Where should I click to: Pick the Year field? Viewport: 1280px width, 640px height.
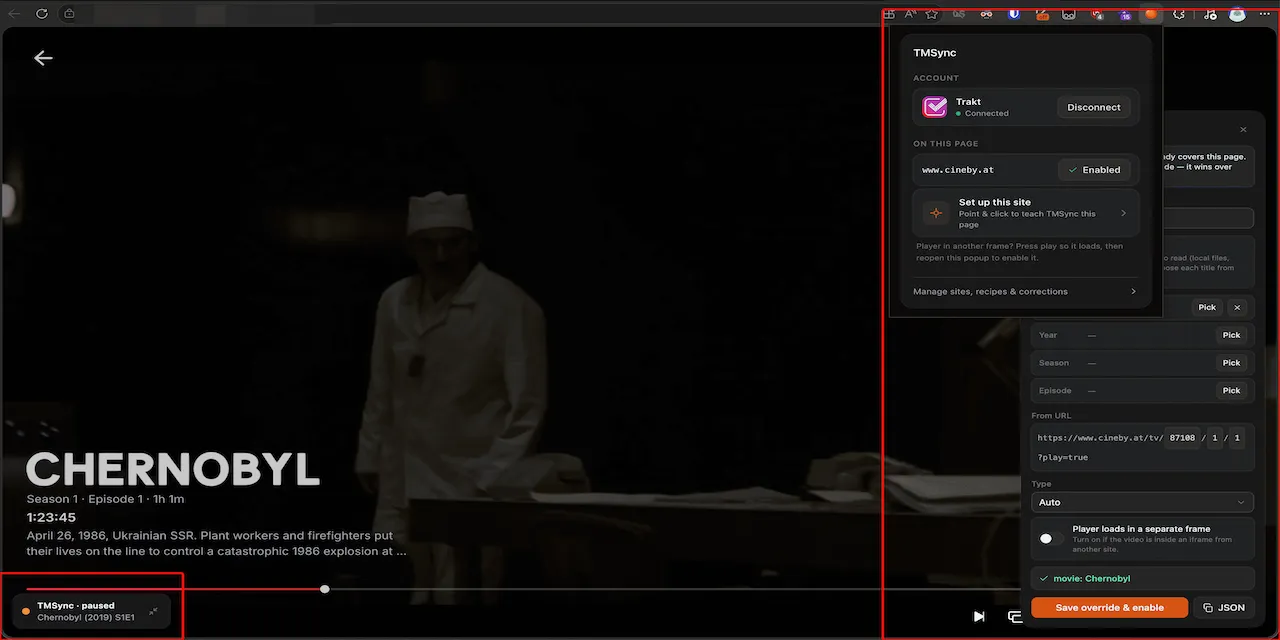click(1231, 335)
